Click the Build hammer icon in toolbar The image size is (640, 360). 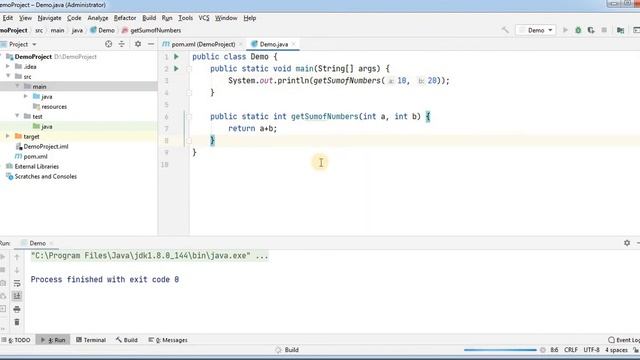[x=505, y=30]
